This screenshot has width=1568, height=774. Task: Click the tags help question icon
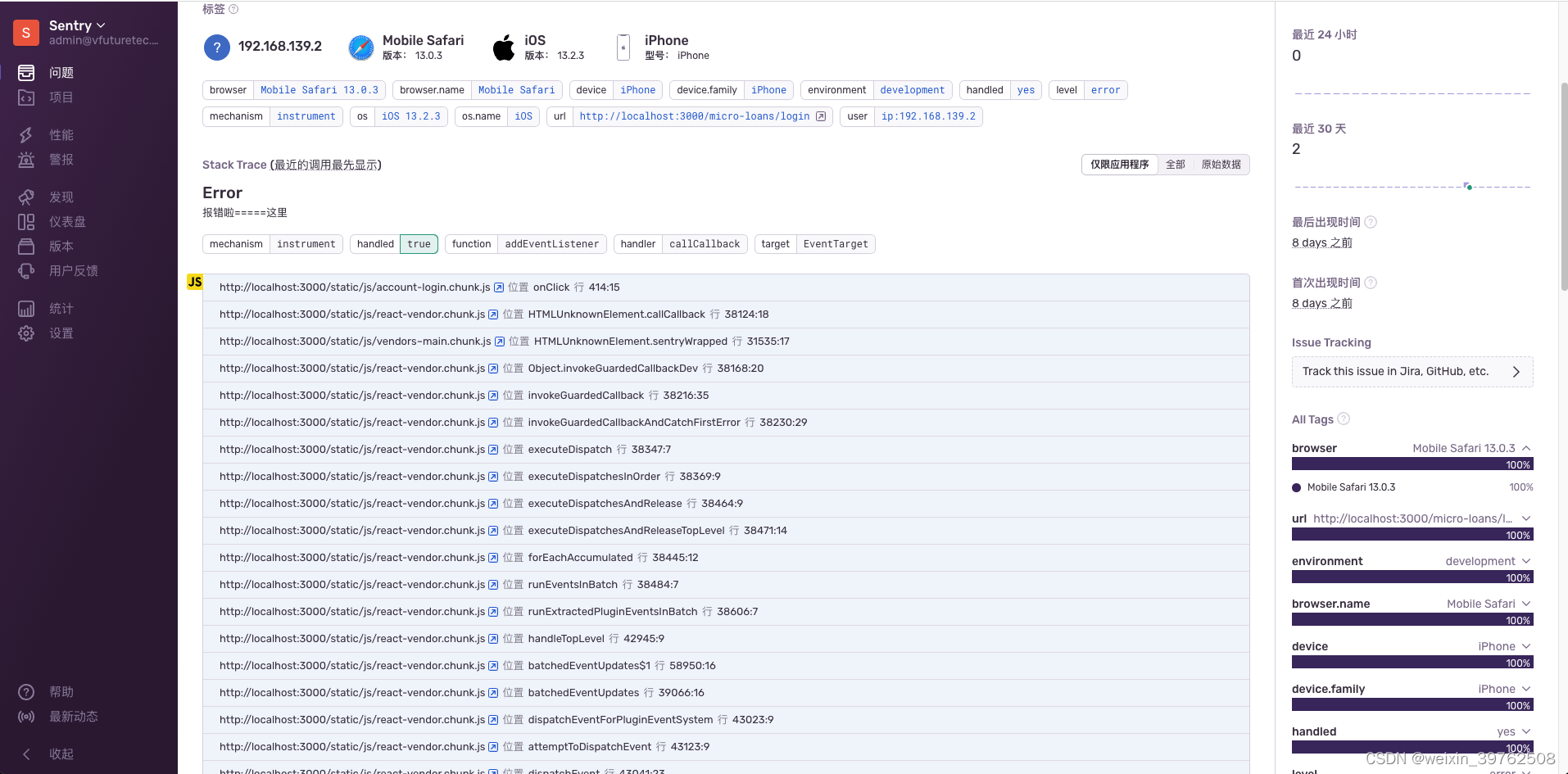pyautogui.click(x=233, y=9)
